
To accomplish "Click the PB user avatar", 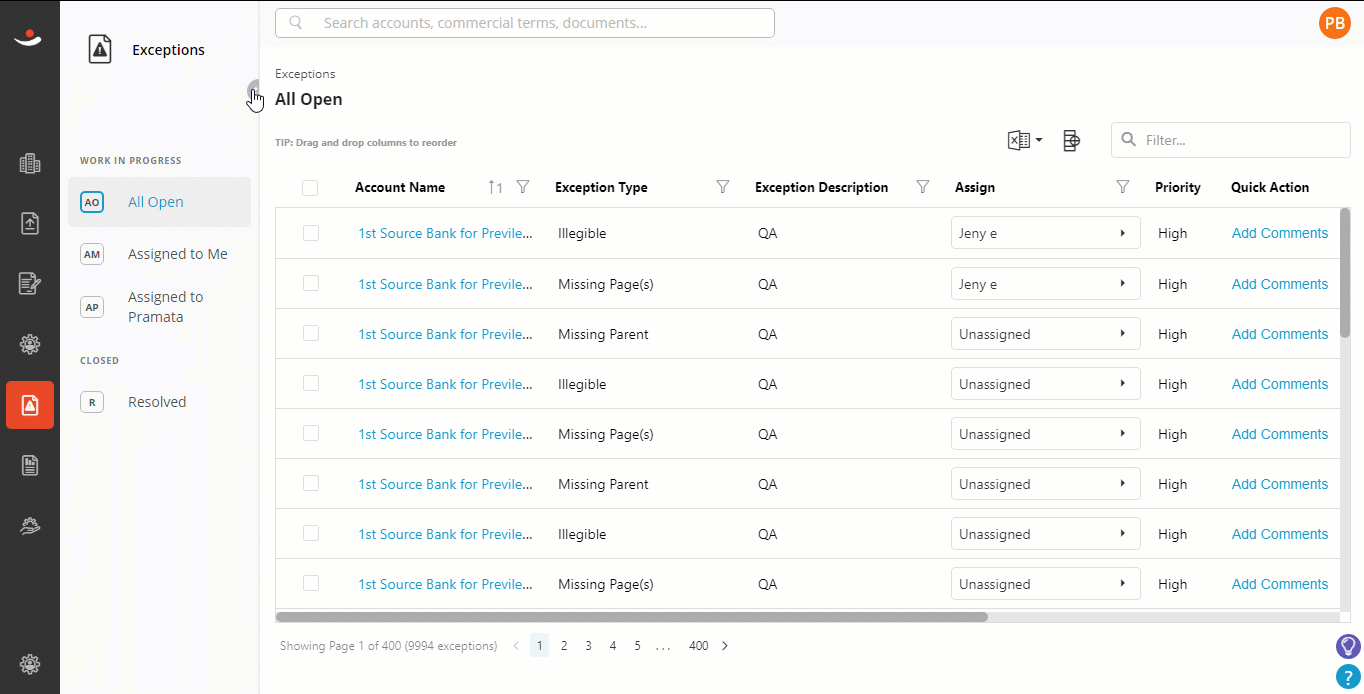I will coord(1335,23).
